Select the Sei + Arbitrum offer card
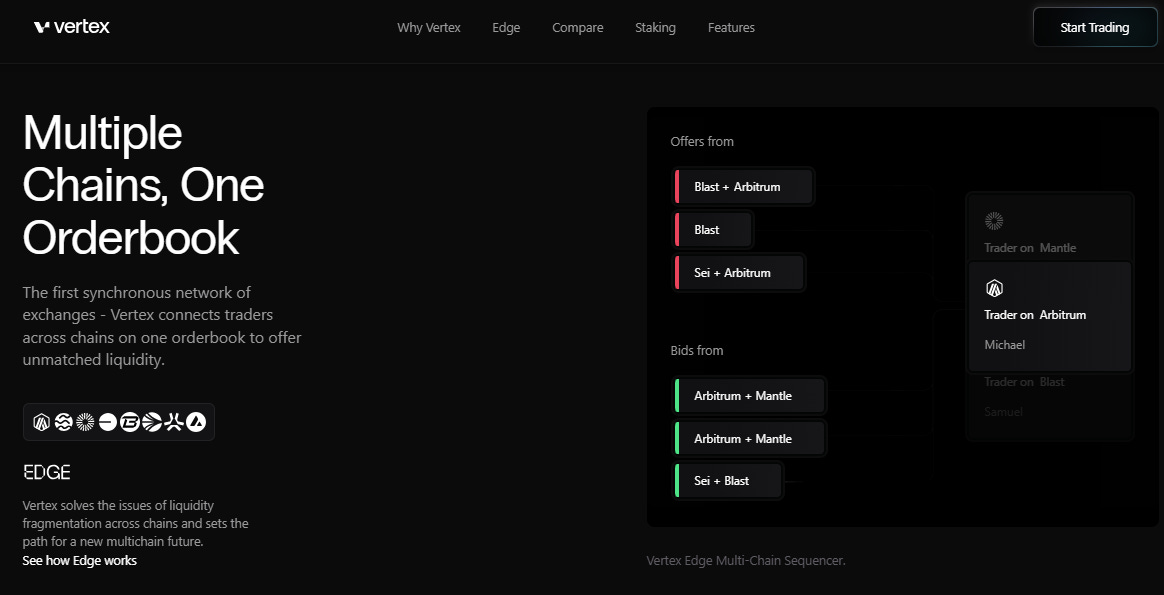1164x595 pixels. point(739,273)
